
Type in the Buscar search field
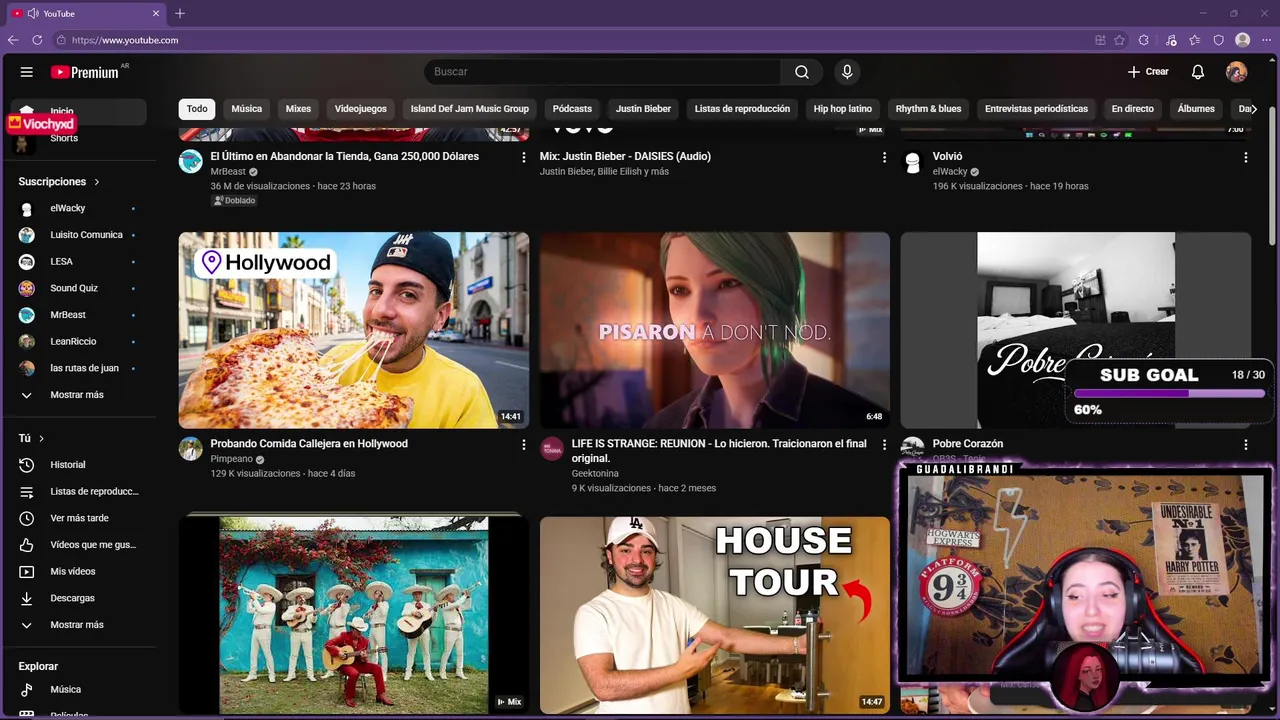click(603, 72)
